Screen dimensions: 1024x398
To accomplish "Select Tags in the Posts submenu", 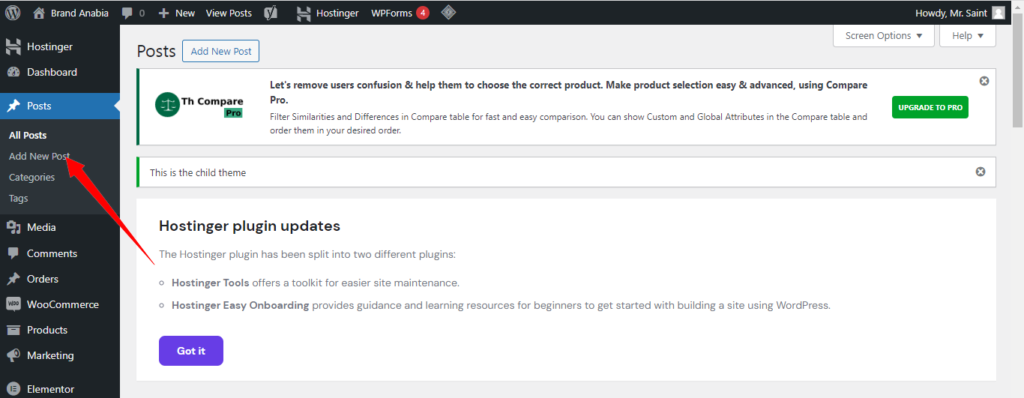I will pyautogui.click(x=18, y=198).
